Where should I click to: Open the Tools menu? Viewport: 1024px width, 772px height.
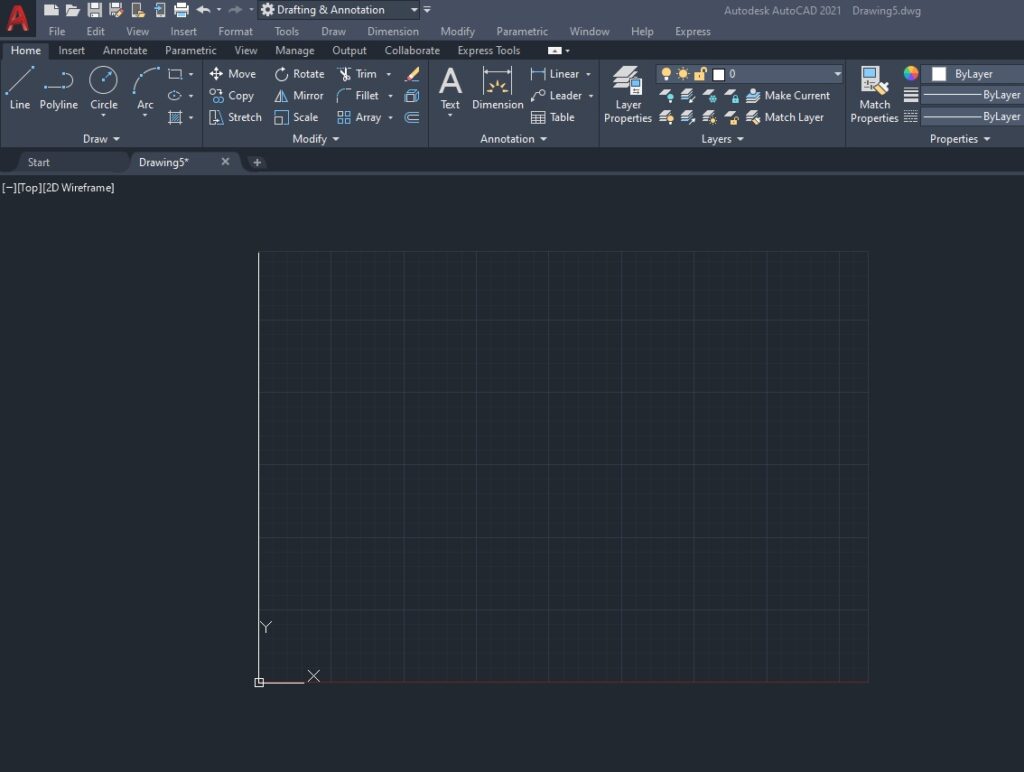pyautogui.click(x=286, y=31)
